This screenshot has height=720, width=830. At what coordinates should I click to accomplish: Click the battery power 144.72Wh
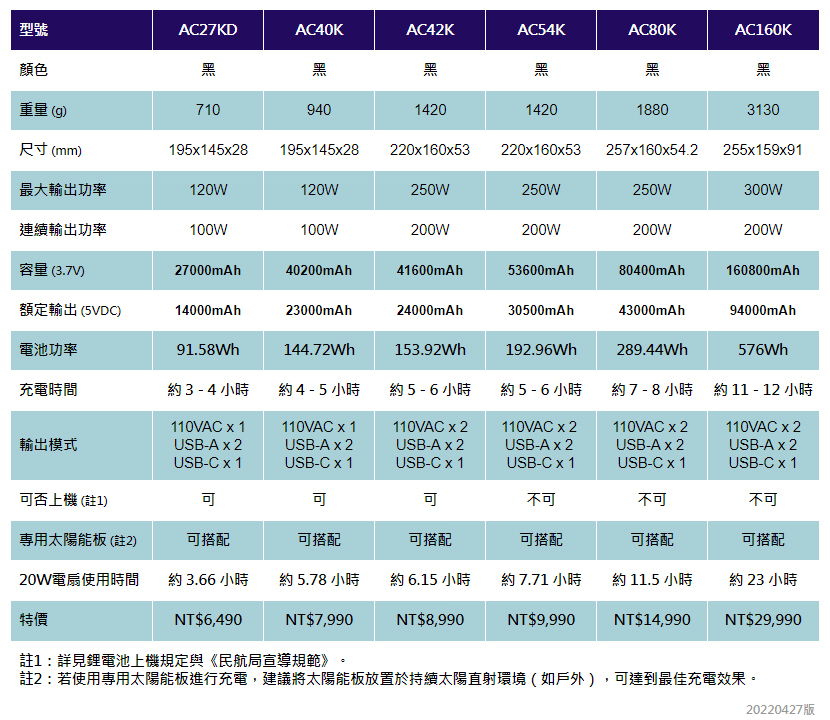click(x=319, y=349)
